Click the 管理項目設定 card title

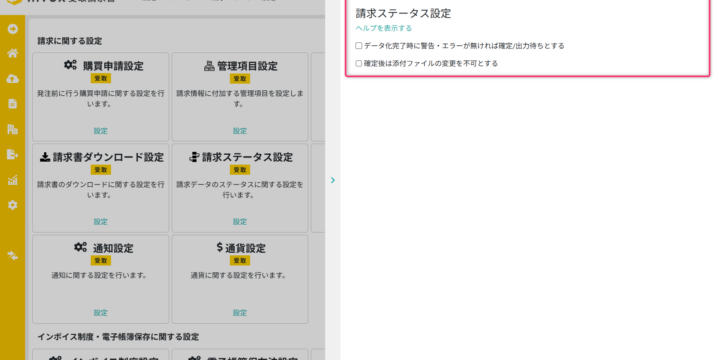click(248, 66)
